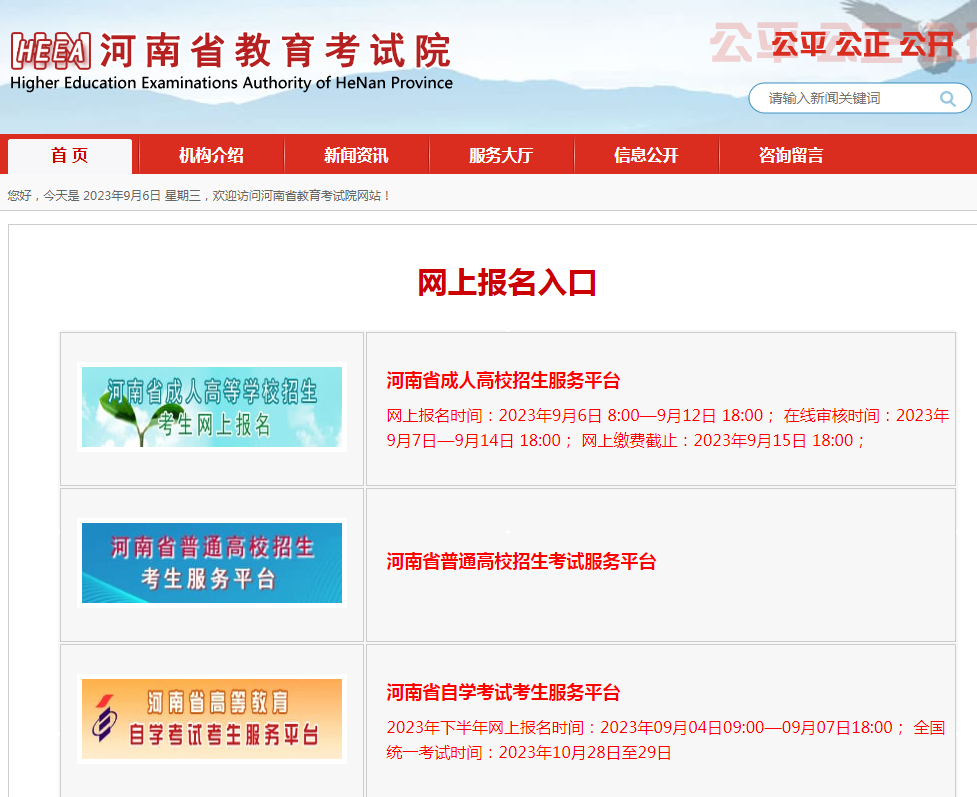The width and height of the screenshot is (977, 797).
Task: Open the 服务大厅 section
Action: pyautogui.click(x=501, y=154)
